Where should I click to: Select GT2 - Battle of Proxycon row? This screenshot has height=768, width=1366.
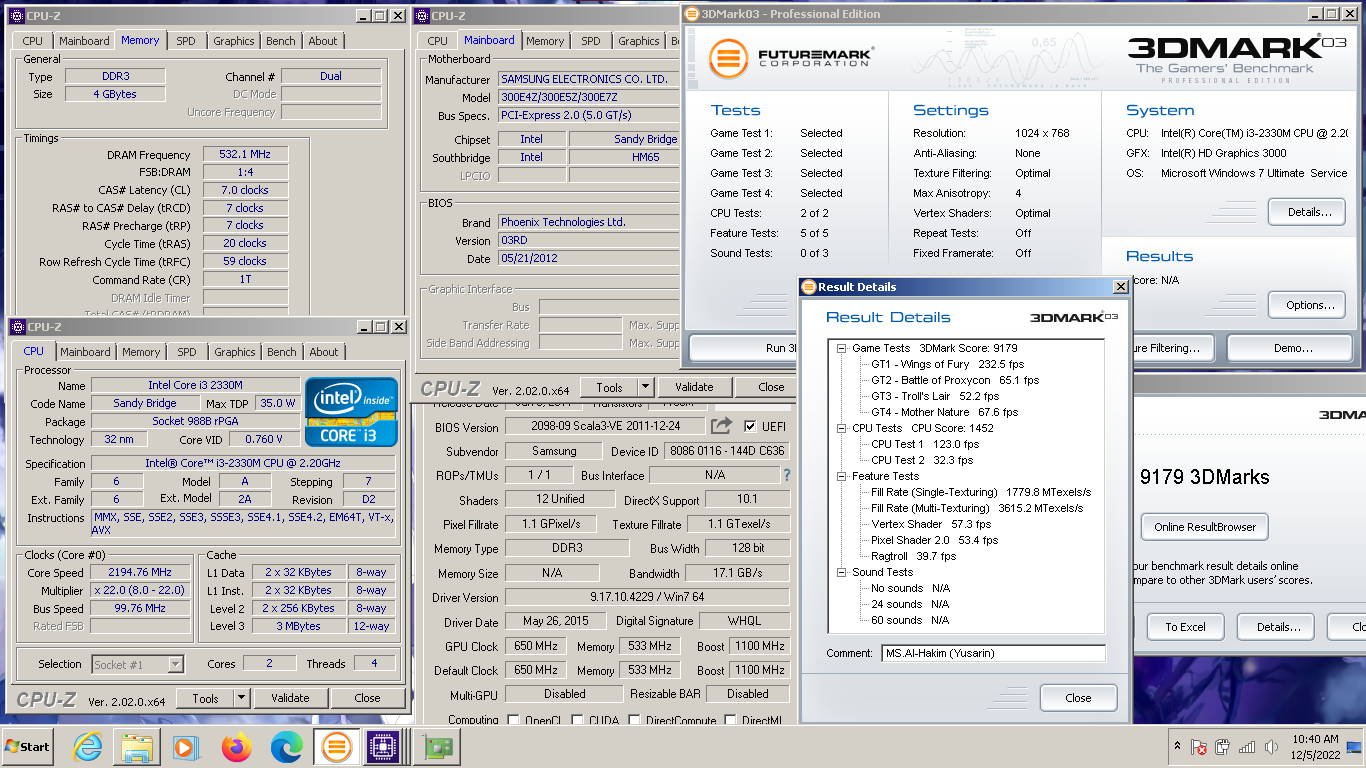tap(955, 380)
